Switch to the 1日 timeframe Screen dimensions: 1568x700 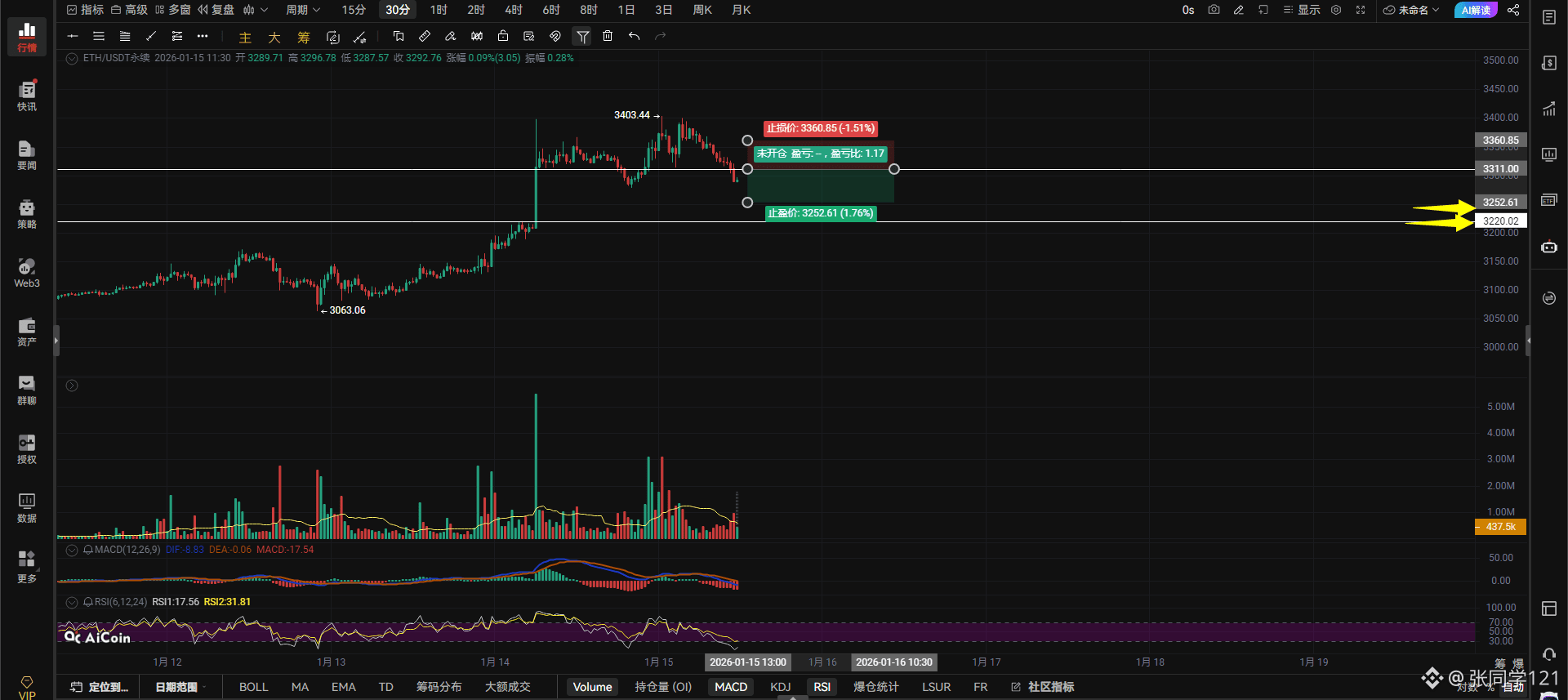(x=626, y=10)
